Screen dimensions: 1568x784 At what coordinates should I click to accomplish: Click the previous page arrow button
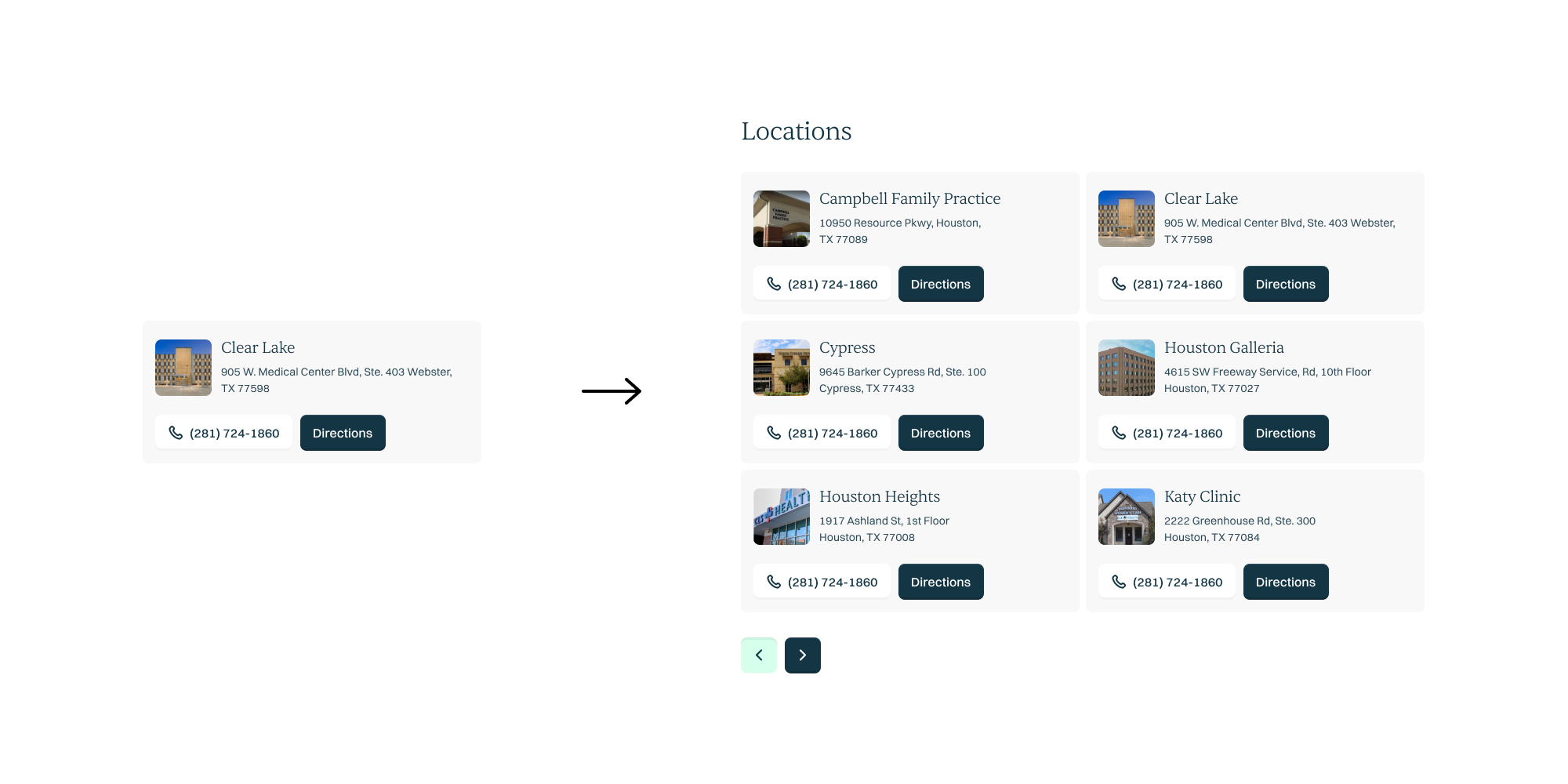[759, 655]
